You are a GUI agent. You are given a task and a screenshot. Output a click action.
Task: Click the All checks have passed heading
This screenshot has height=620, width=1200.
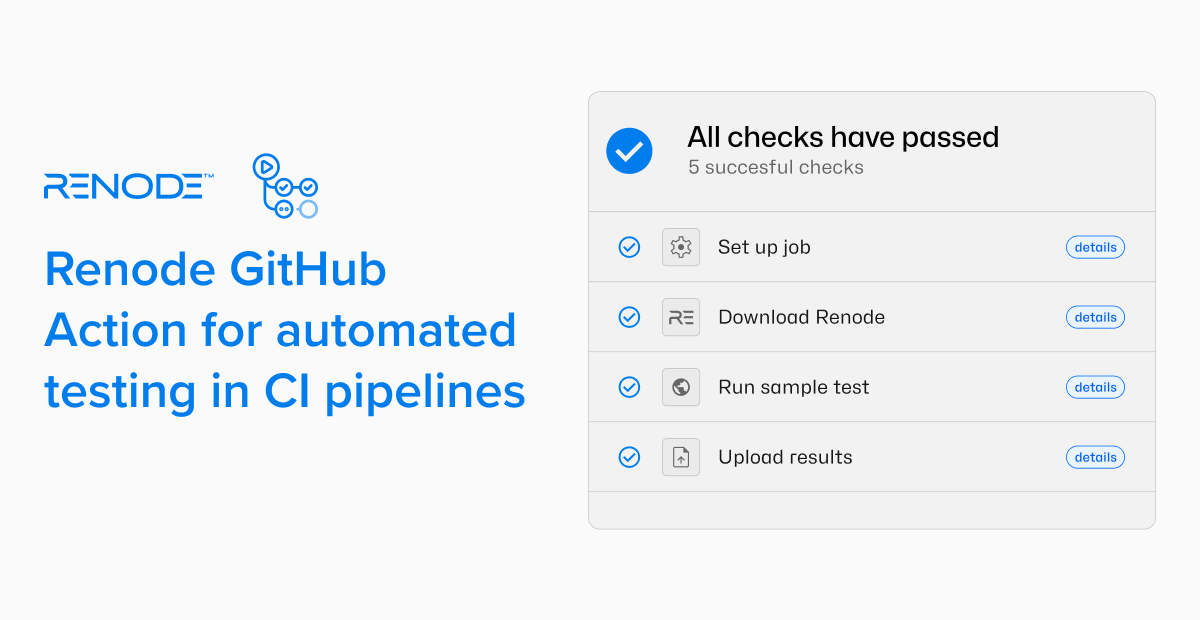[843, 137]
